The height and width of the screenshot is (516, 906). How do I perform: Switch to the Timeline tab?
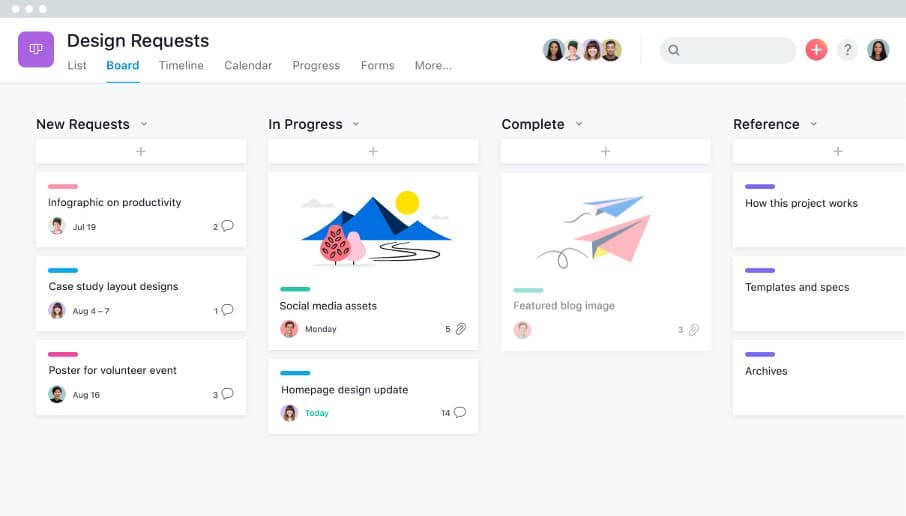pyautogui.click(x=181, y=66)
